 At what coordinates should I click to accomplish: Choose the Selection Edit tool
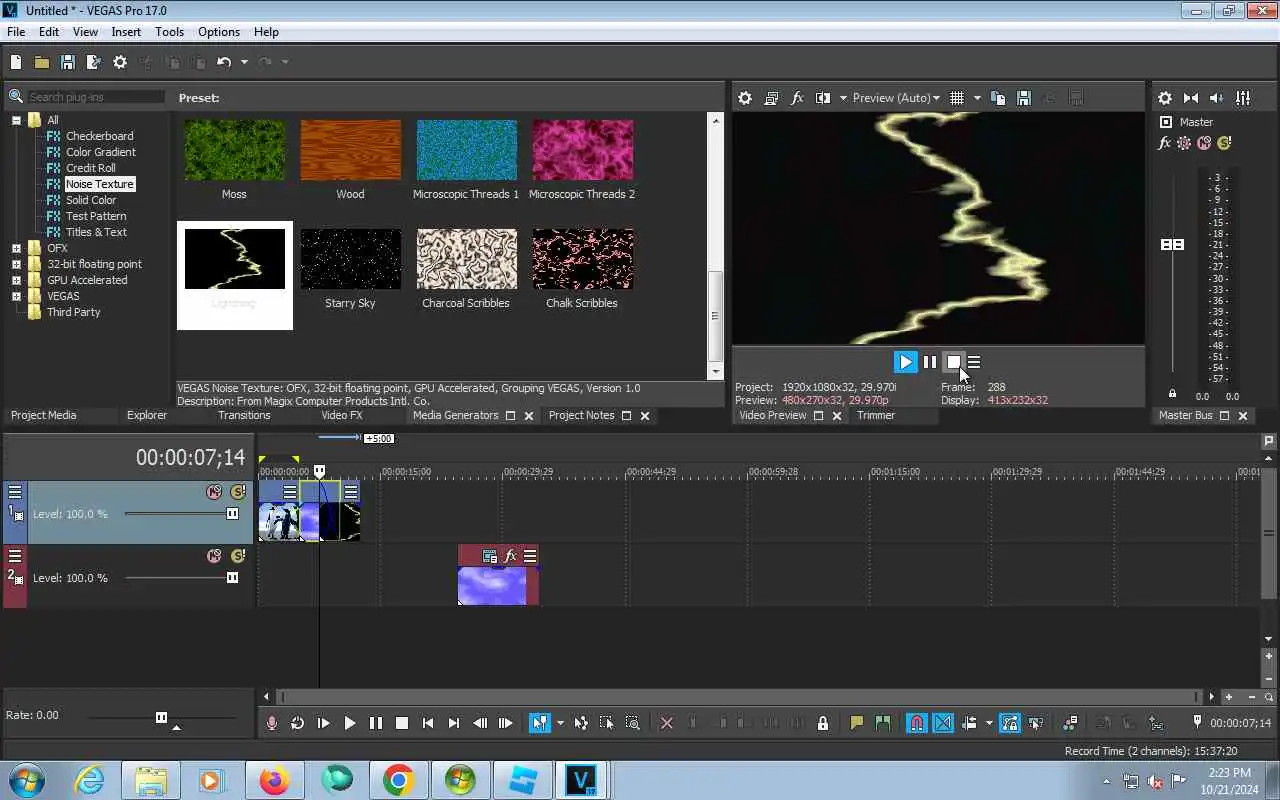pyautogui.click(x=607, y=723)
